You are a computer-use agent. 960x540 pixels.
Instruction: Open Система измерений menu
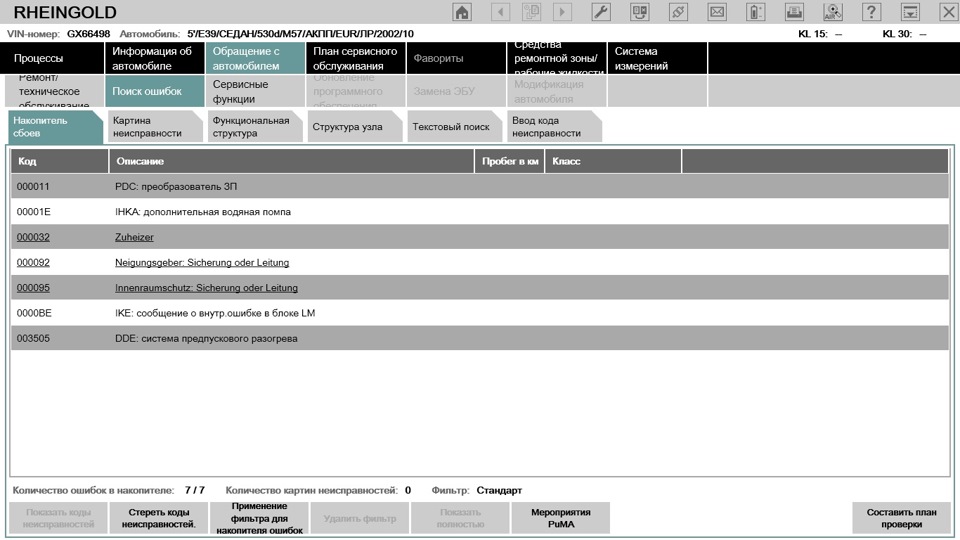tap(657, 58)
